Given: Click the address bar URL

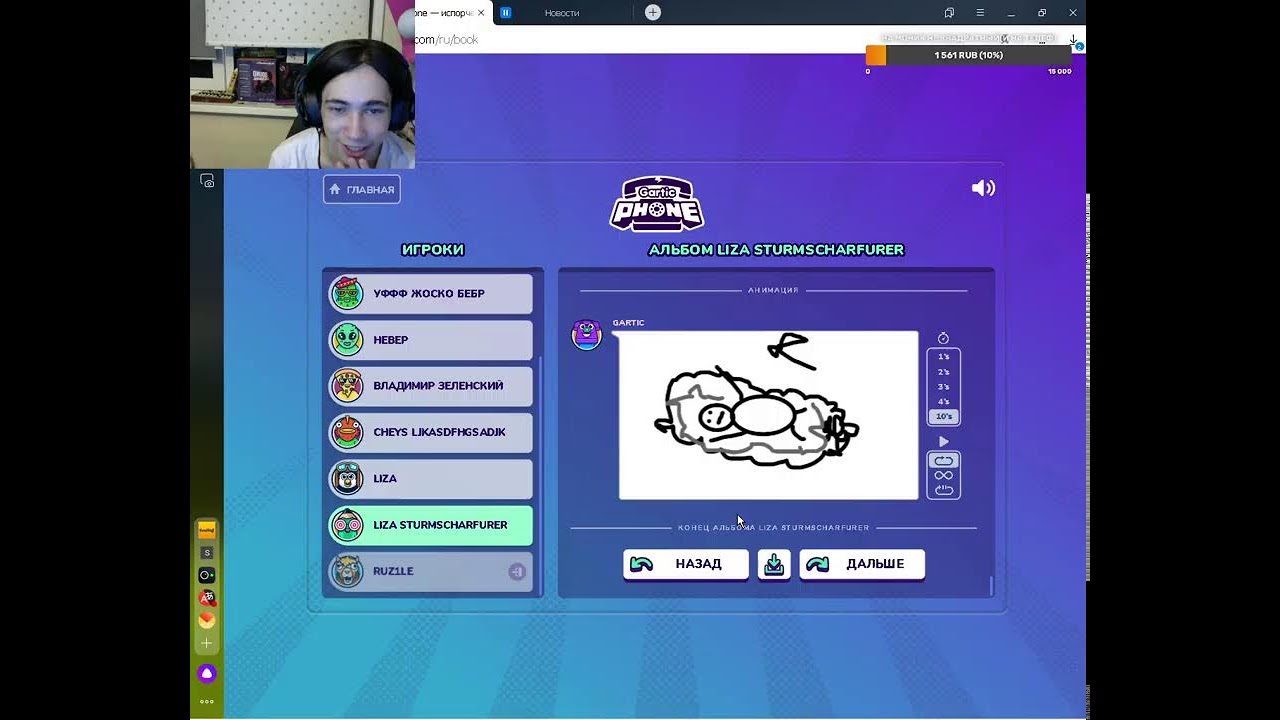Looking at the screenshot, I should click(x=446, y=40).
